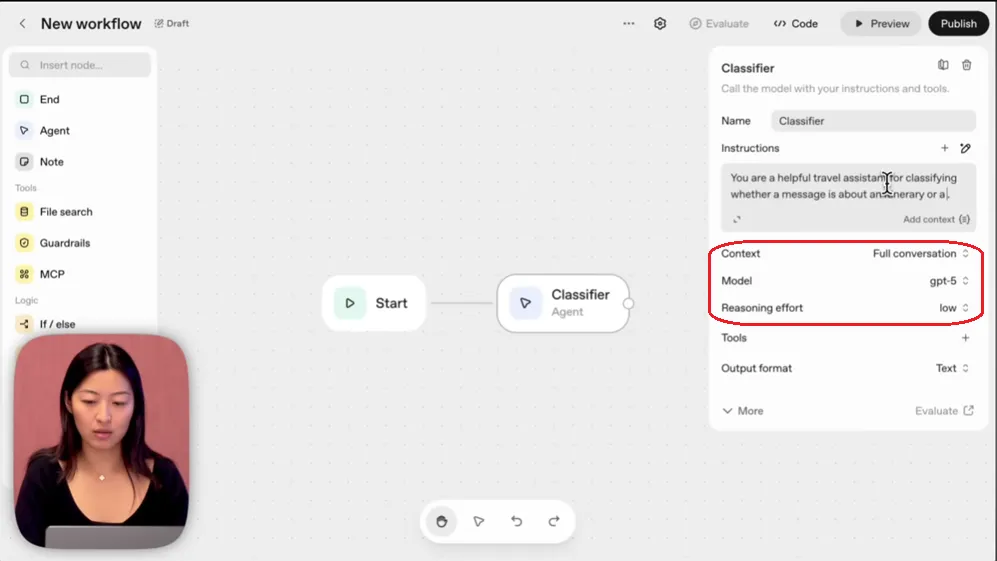
Task: Open the three-dot more options menu
Action: (628, 24)
